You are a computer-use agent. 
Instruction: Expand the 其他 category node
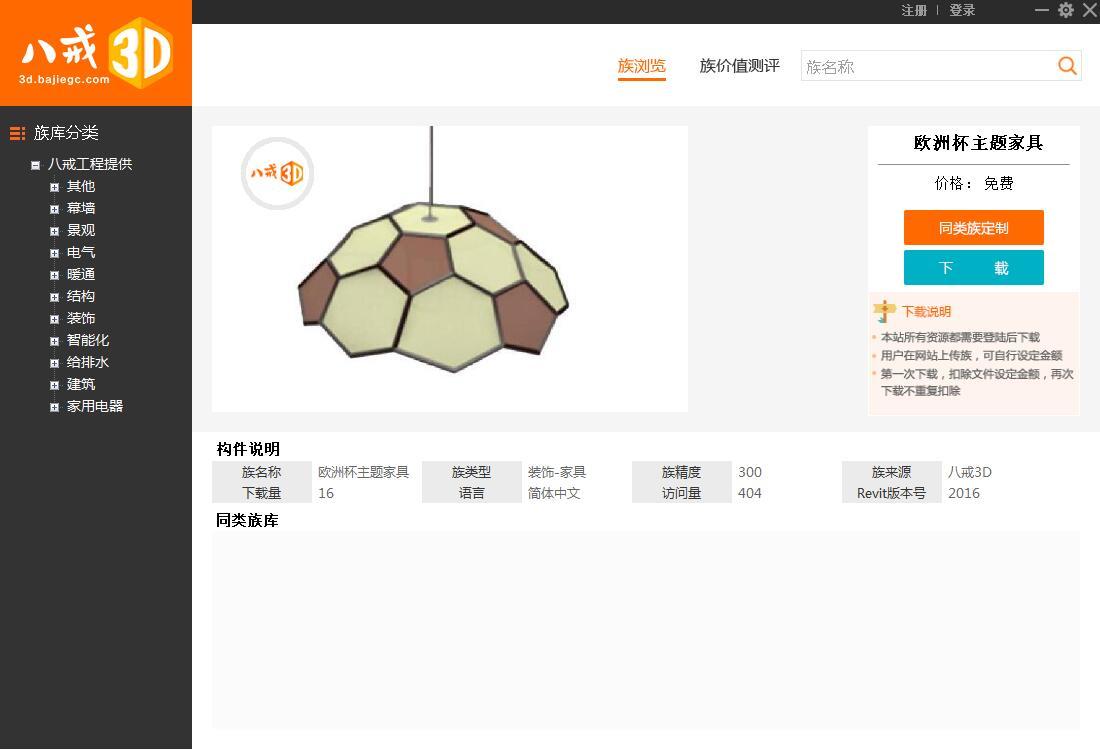(55, 186)
